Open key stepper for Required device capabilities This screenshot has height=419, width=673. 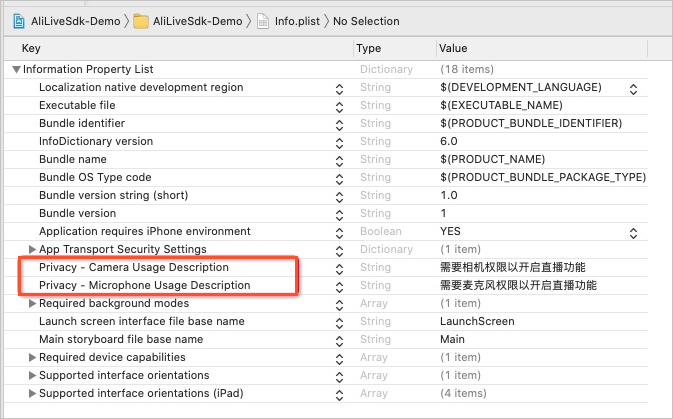point(340,359)
